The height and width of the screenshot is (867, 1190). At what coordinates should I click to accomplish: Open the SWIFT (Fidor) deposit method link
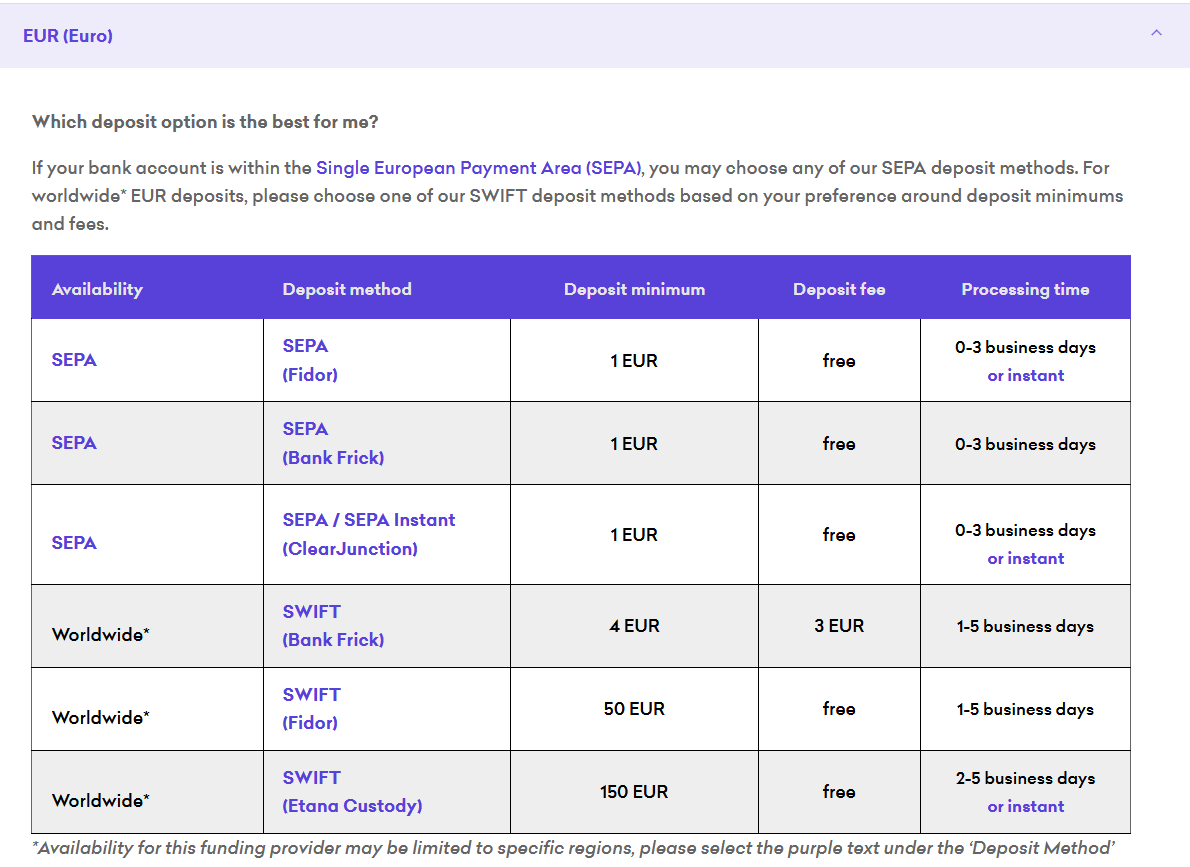311,708
